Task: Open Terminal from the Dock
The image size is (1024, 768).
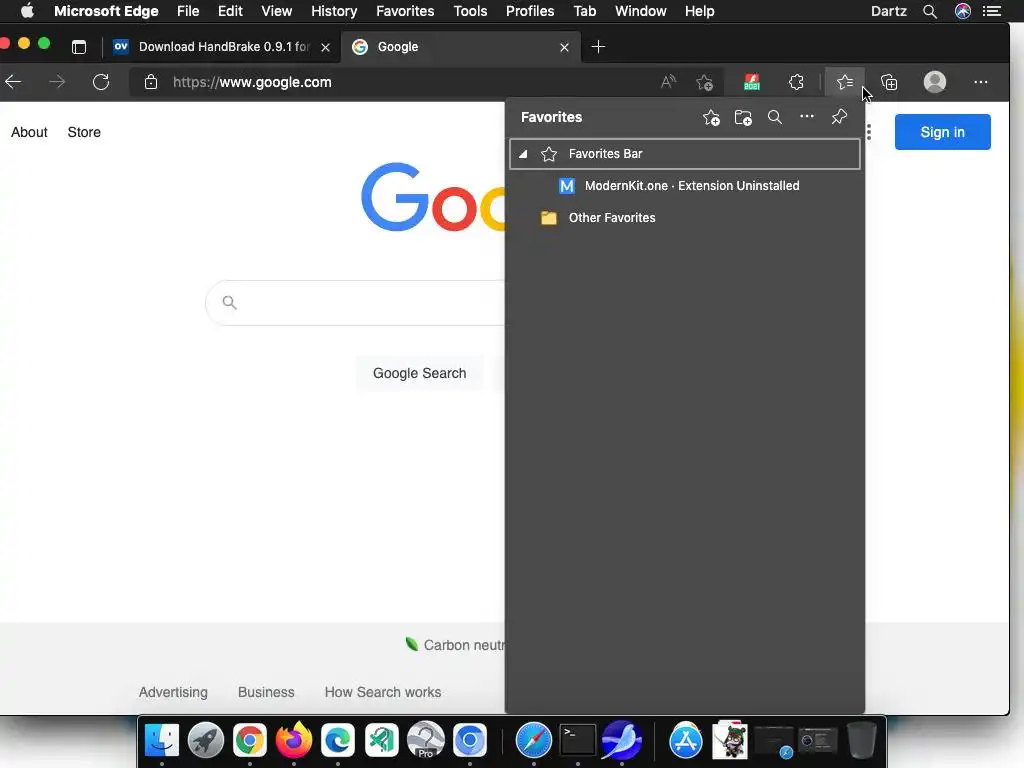Action: point(578,739)
